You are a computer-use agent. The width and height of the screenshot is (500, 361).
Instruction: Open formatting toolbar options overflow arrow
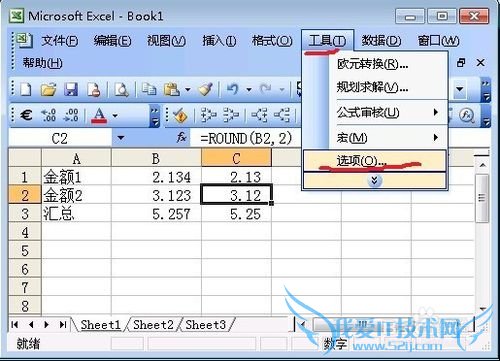155,116
